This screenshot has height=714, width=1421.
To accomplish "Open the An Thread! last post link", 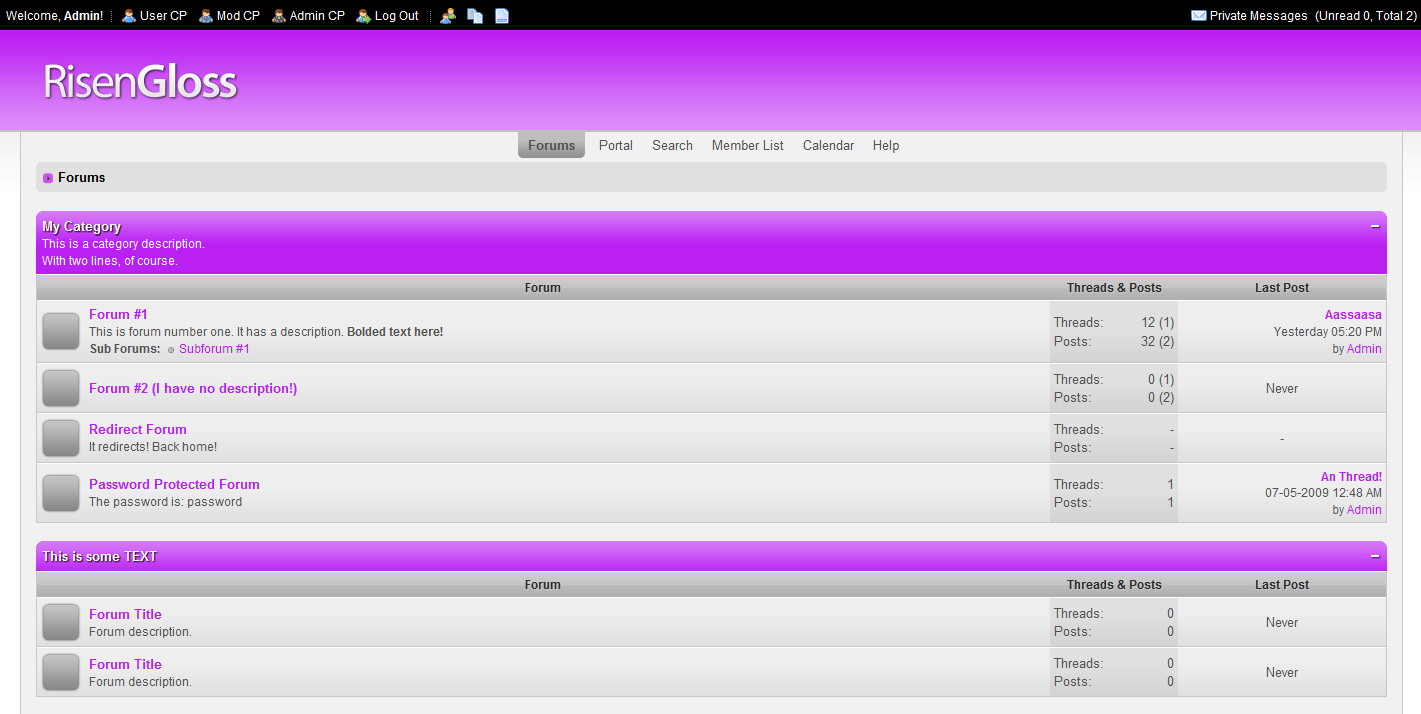I will point(1351,477).
